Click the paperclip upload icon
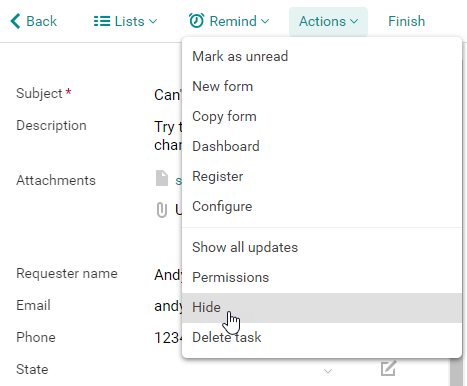The image size is (467, 386). click(x=162, y=210)
